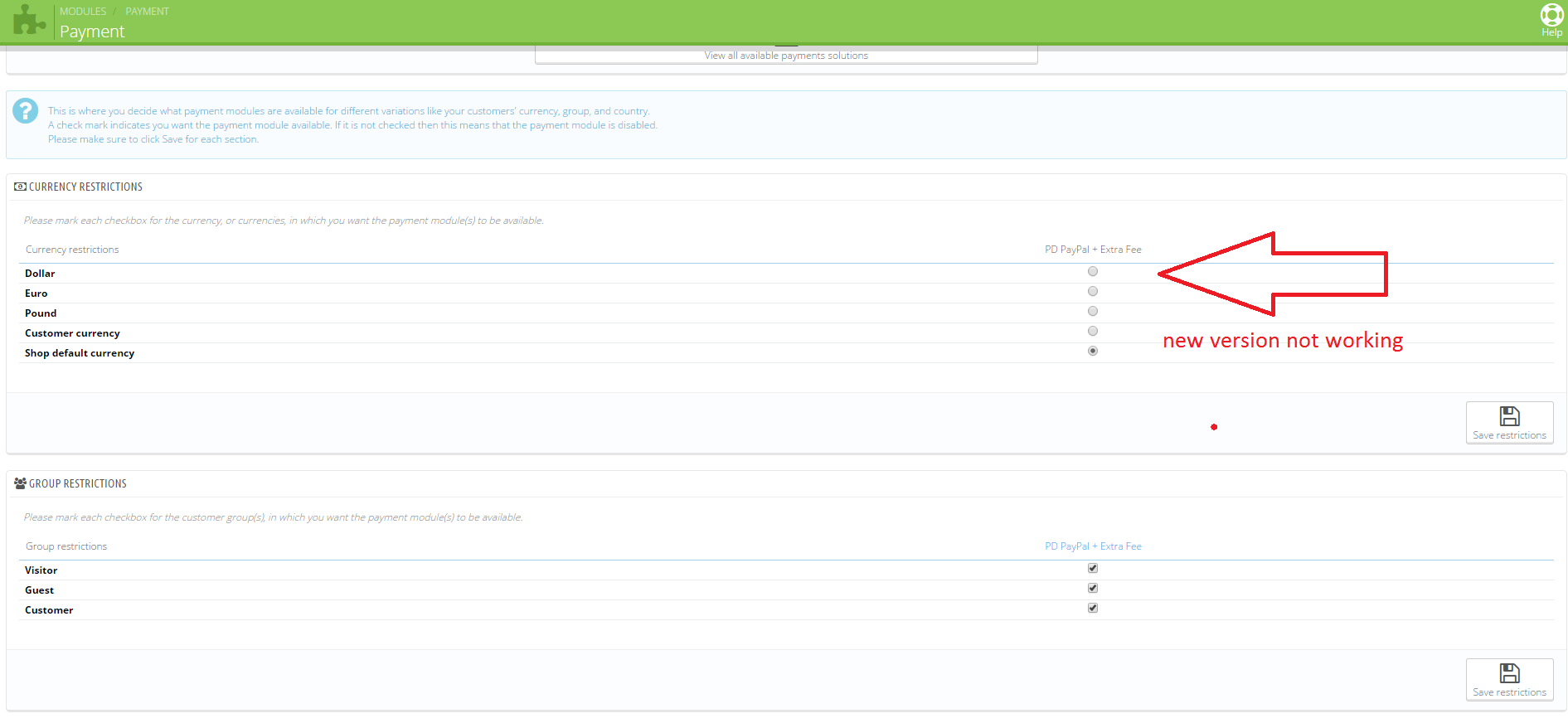Click the Guest row label
Viewport: 1568px width, 723px height.
coord(39,590)
